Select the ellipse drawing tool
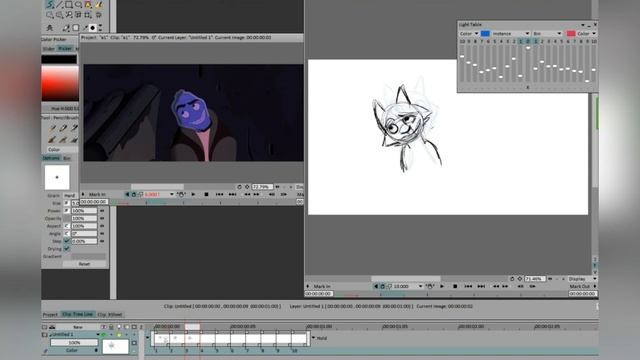Screen dimensions: 640x360 coord(78,5)
